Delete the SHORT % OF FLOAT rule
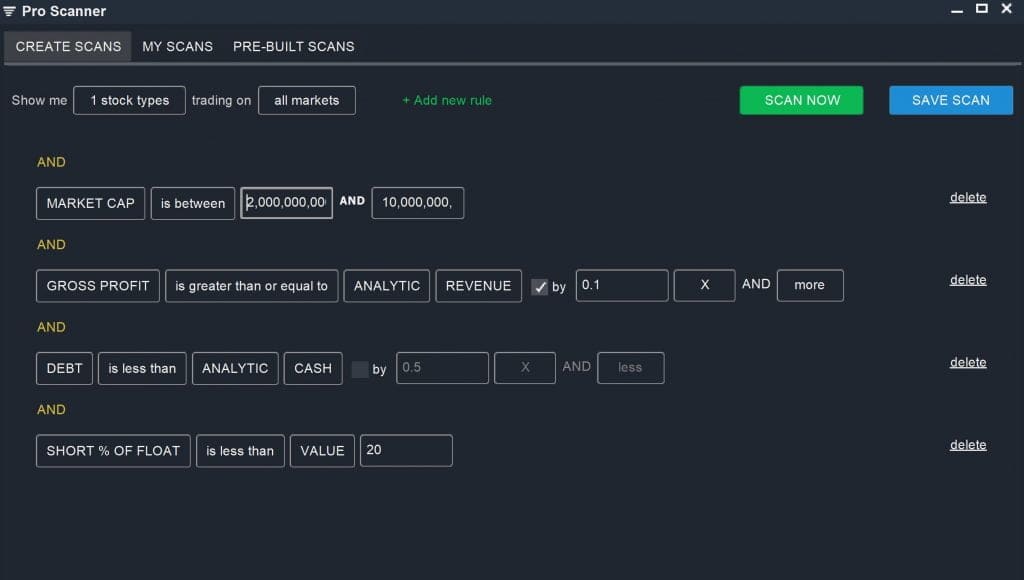Viewport: 1024px width, 580px height. pyautogui.click(x=967, y=444)
